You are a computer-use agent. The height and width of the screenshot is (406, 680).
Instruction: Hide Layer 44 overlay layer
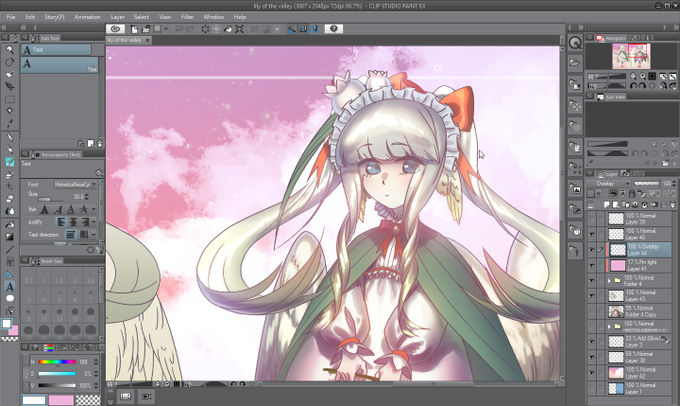pos(592,250)
